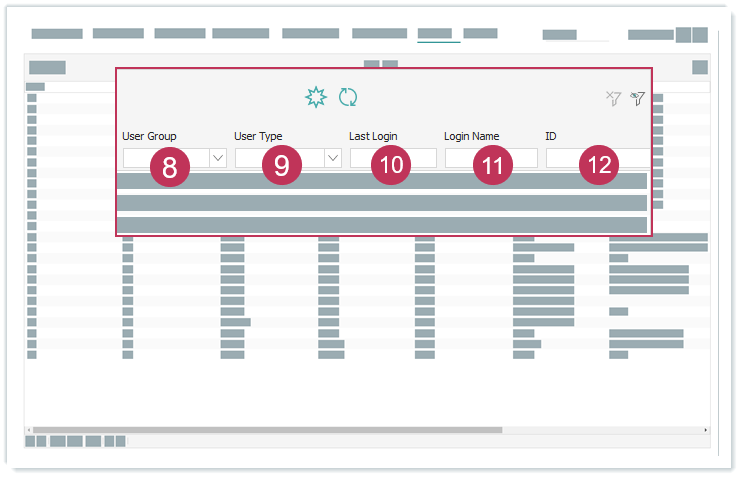Click the horizontal scrollbar thumb at the bottom
This screenshot has height=478, width=741.
point(267,430)
